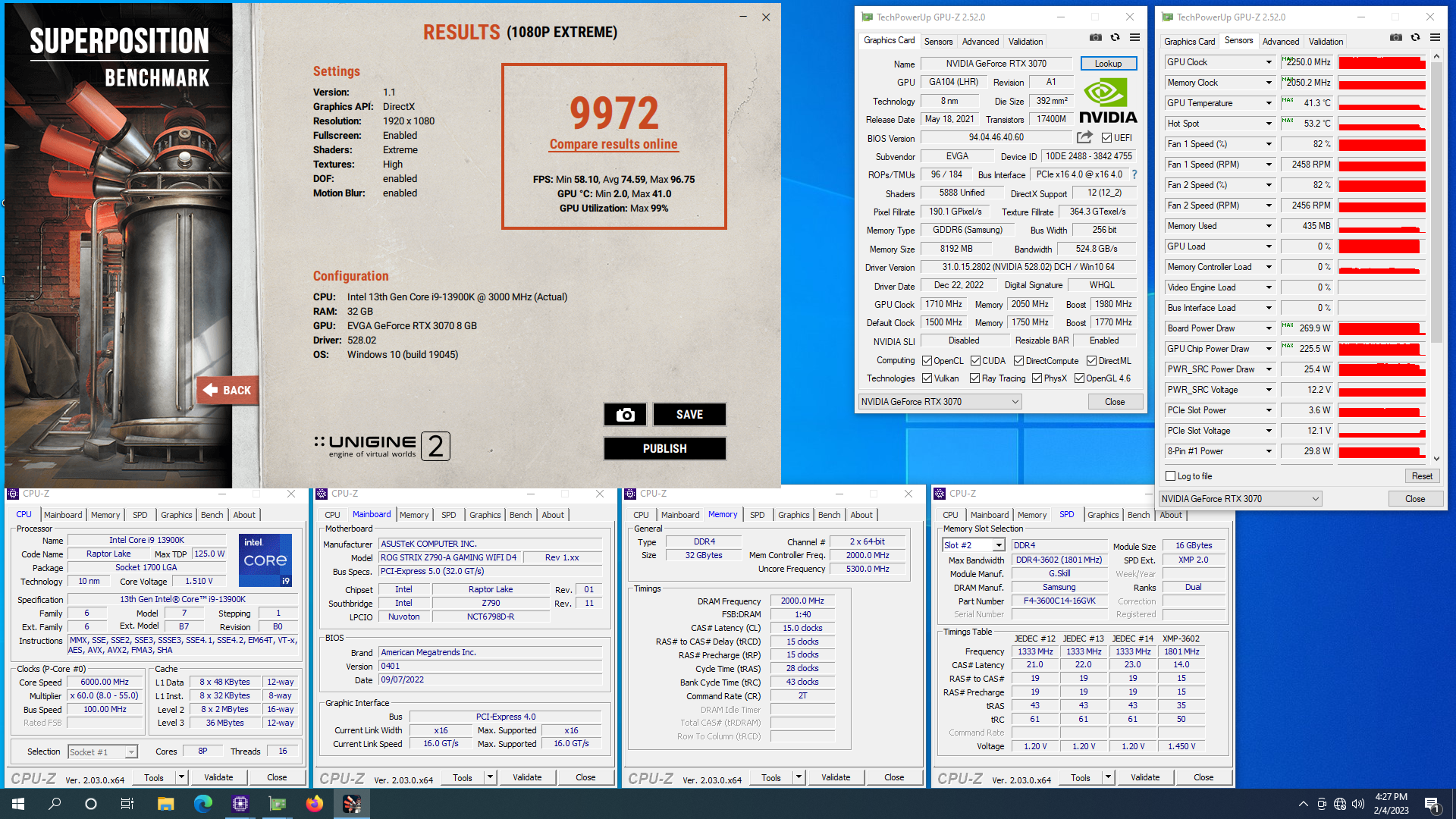The height and width of the screenshot is (819, 1456).
Task: Show hidden system tray icons
Action: [1303, 804]
